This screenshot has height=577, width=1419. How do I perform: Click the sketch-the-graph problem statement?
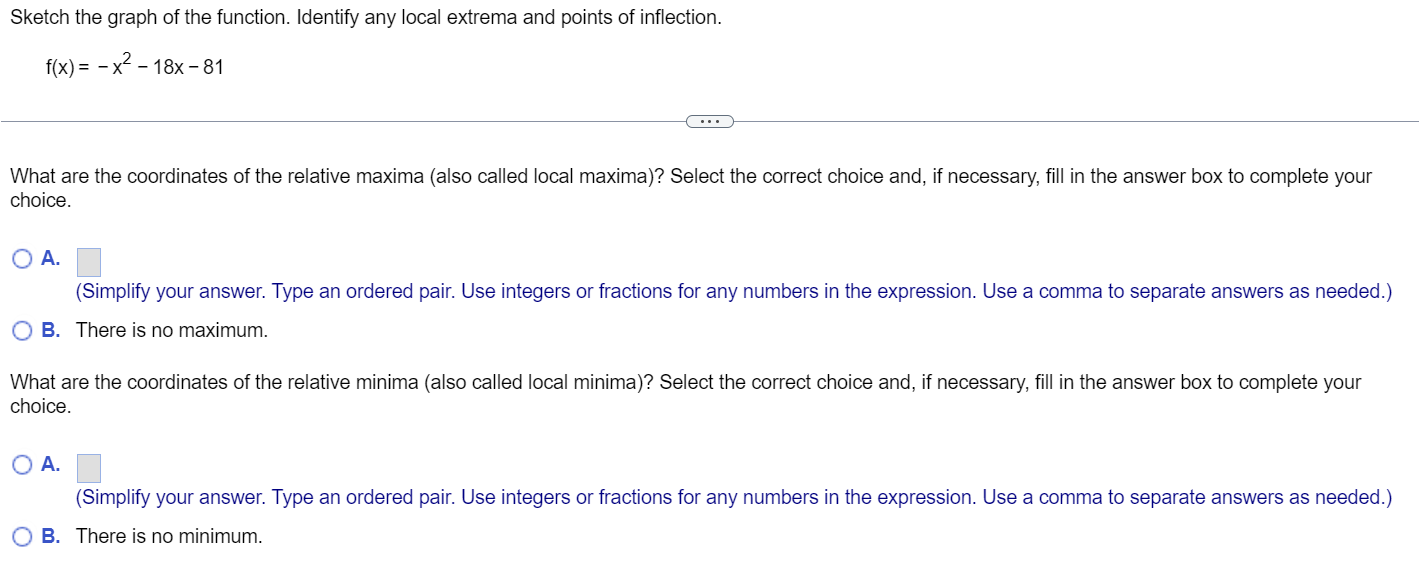365,17
